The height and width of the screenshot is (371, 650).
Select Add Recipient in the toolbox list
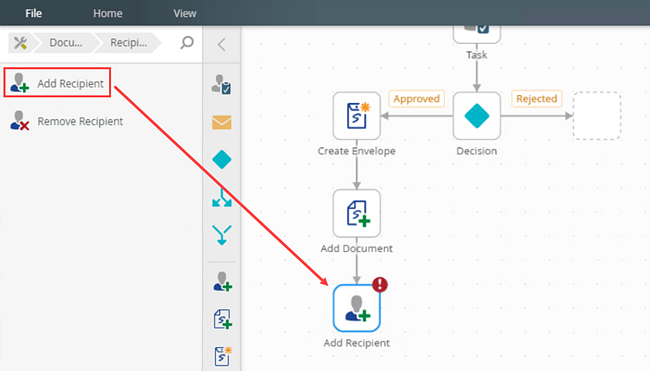[x=57, y=83]
